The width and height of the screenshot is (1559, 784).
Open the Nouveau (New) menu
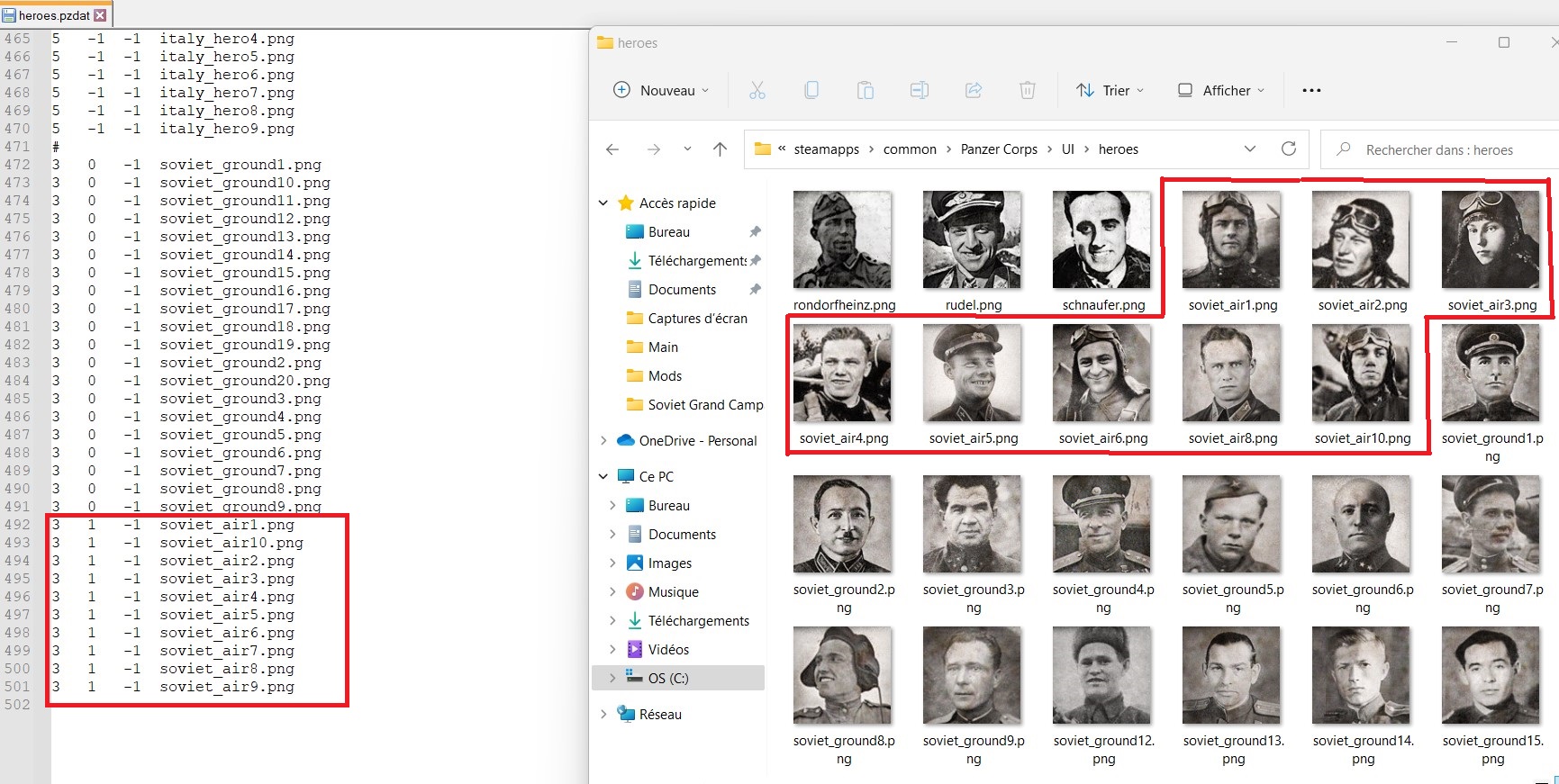pyautogui.click(x=661, y=90)
